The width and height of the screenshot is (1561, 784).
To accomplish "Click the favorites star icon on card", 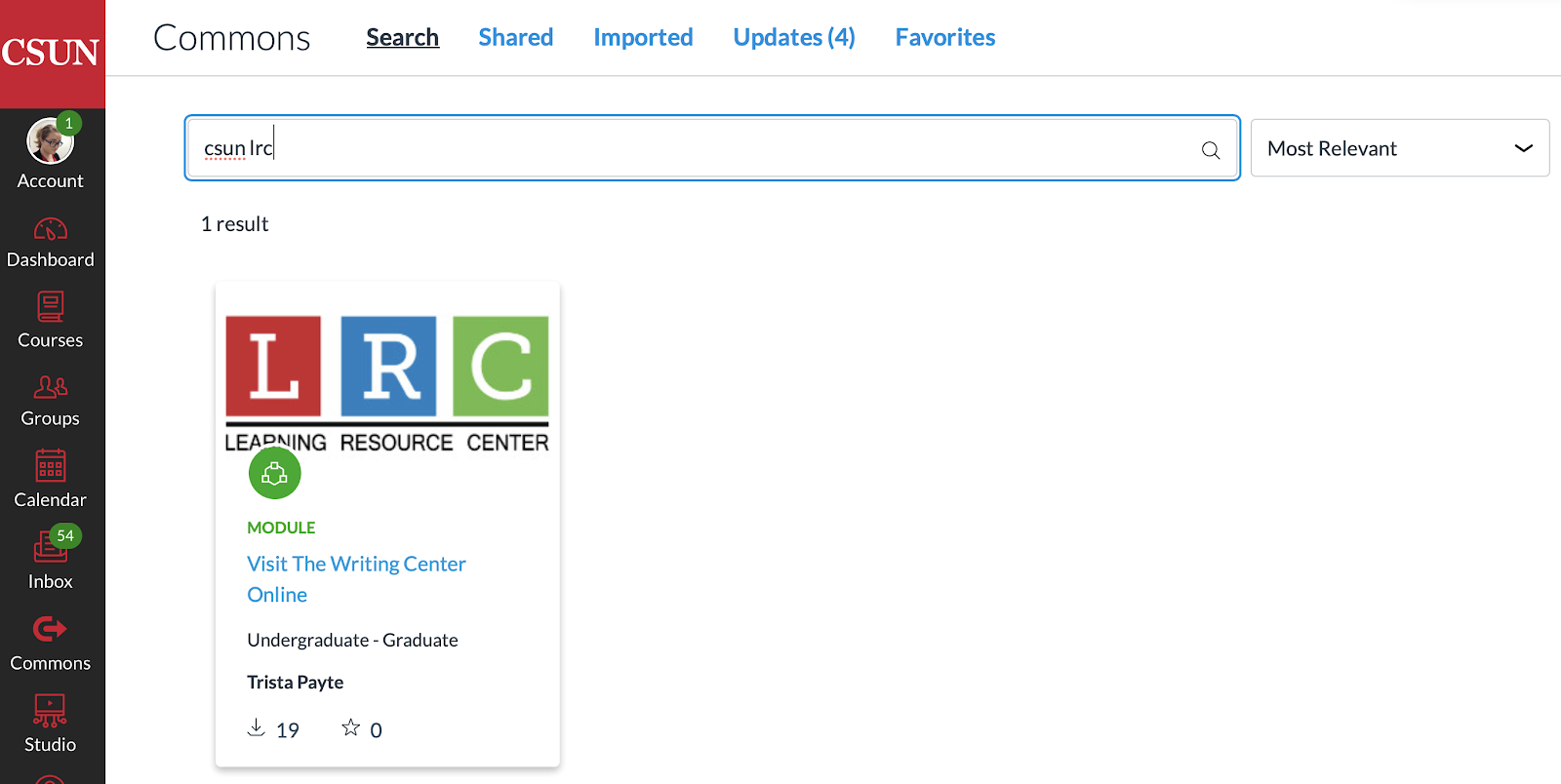I will point(351,727).
